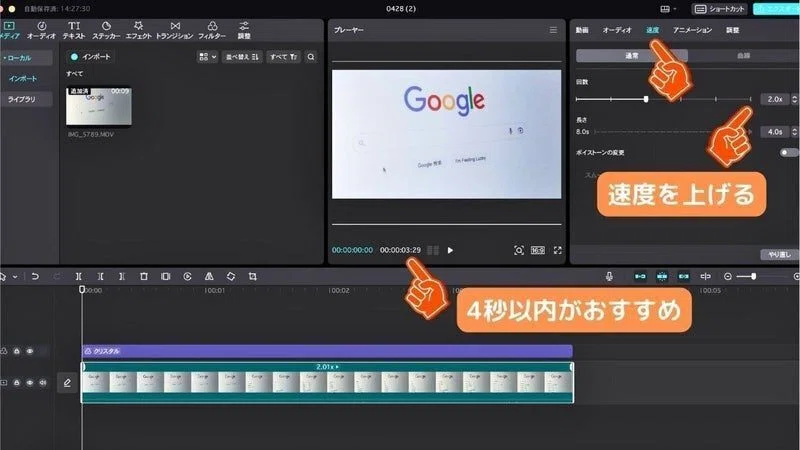Click the speed multiplier slider handle
800x450 pixels.
tap(646, 99)
